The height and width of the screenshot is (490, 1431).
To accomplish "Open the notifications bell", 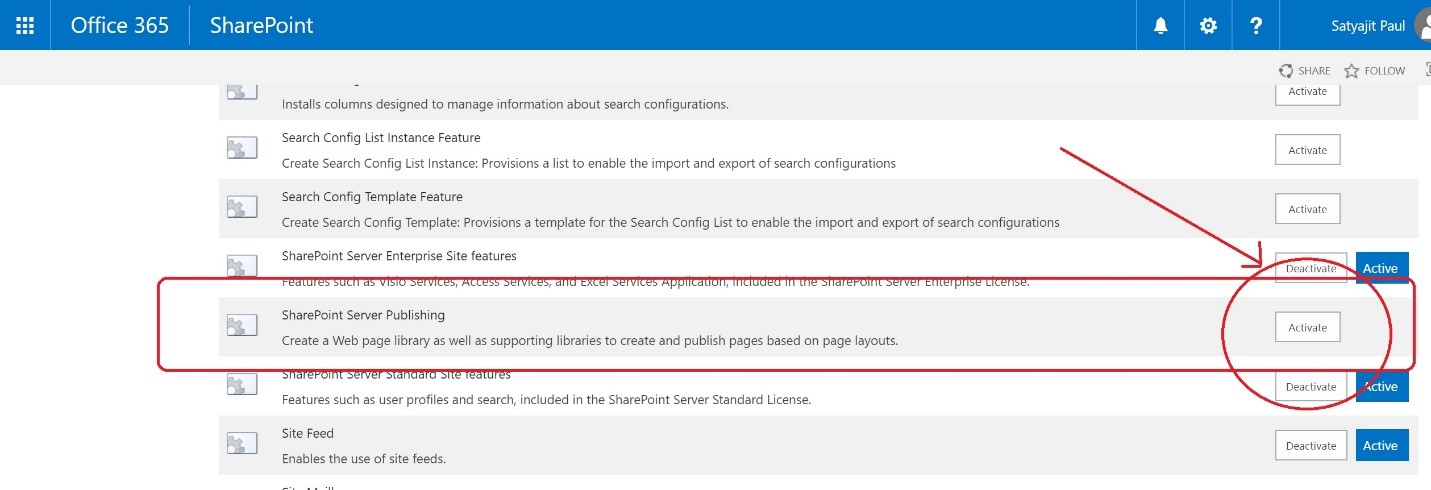I will 1161,26.
